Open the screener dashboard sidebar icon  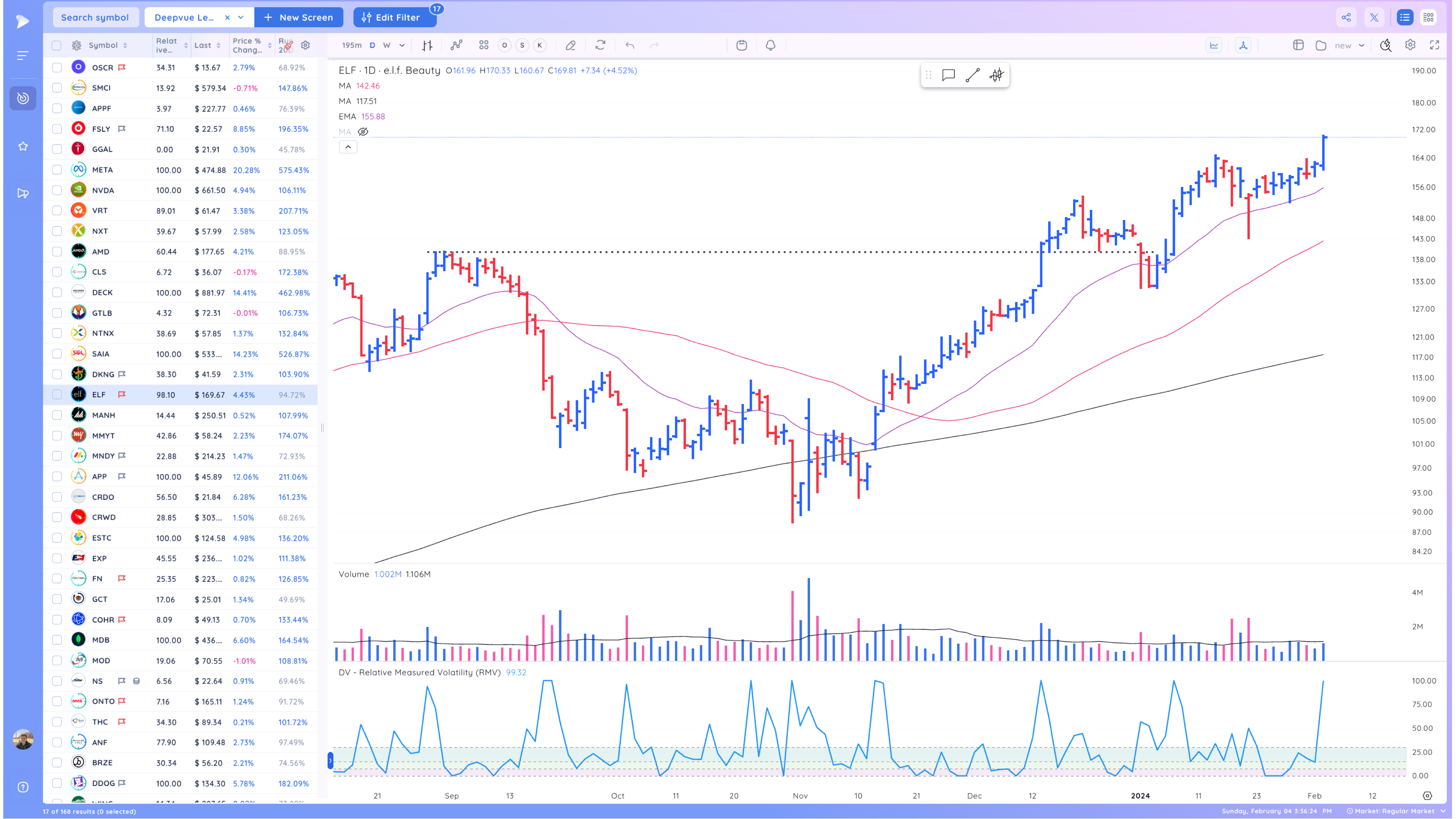(x=23, y=98)
